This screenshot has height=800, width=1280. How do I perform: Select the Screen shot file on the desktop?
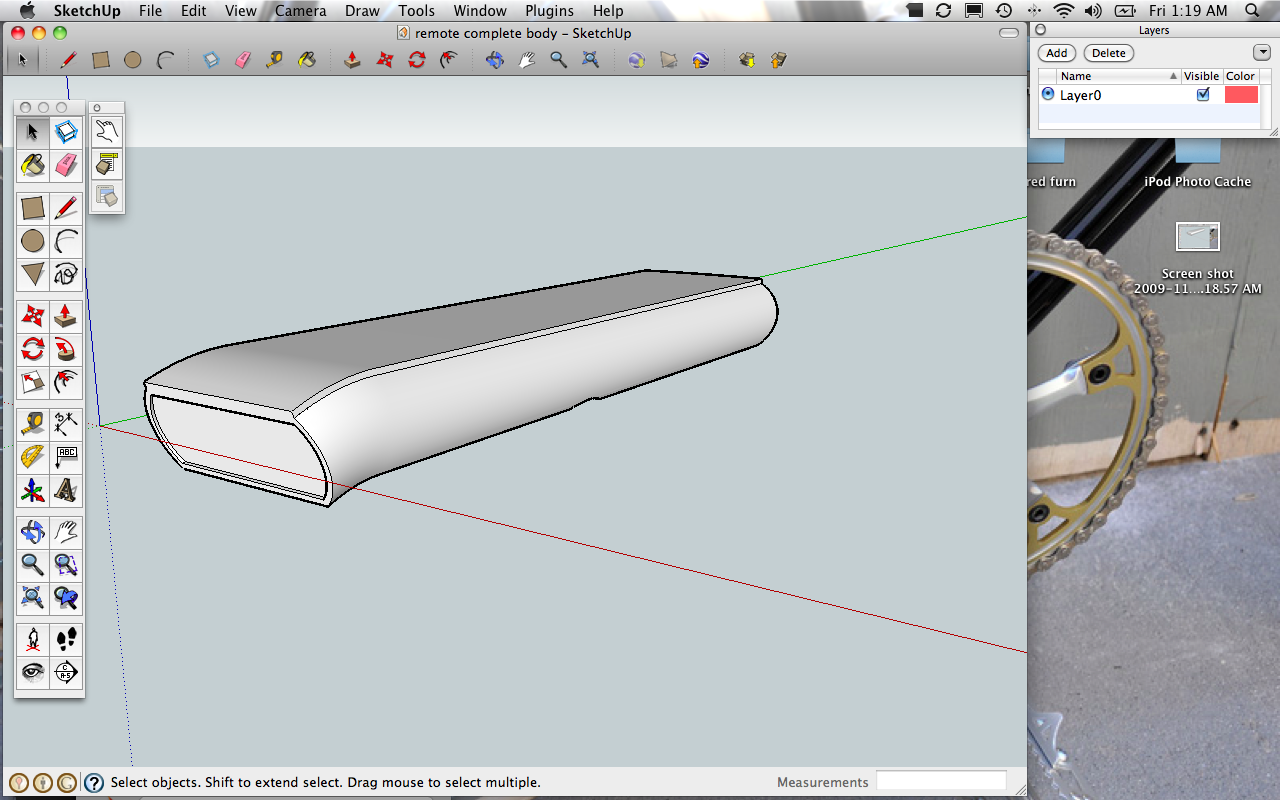pyautogui.click(x=1198, y=258)
